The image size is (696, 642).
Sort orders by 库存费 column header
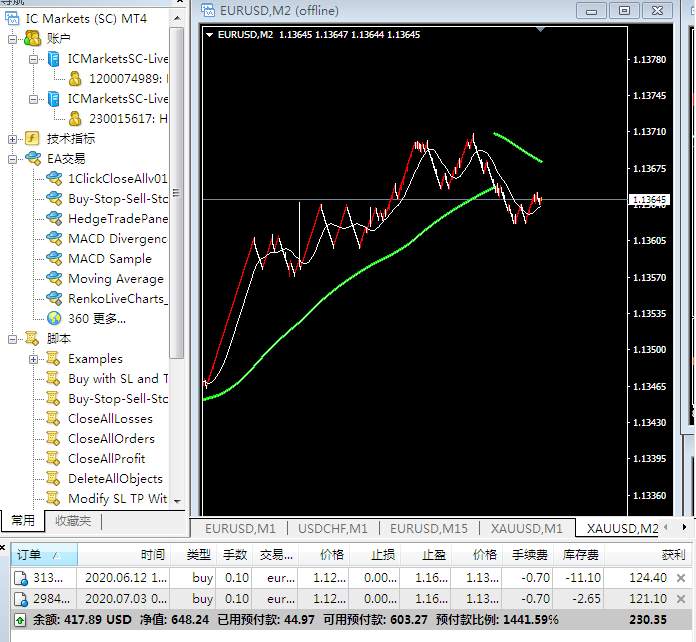pyautogui.click(x=581, y=555)
